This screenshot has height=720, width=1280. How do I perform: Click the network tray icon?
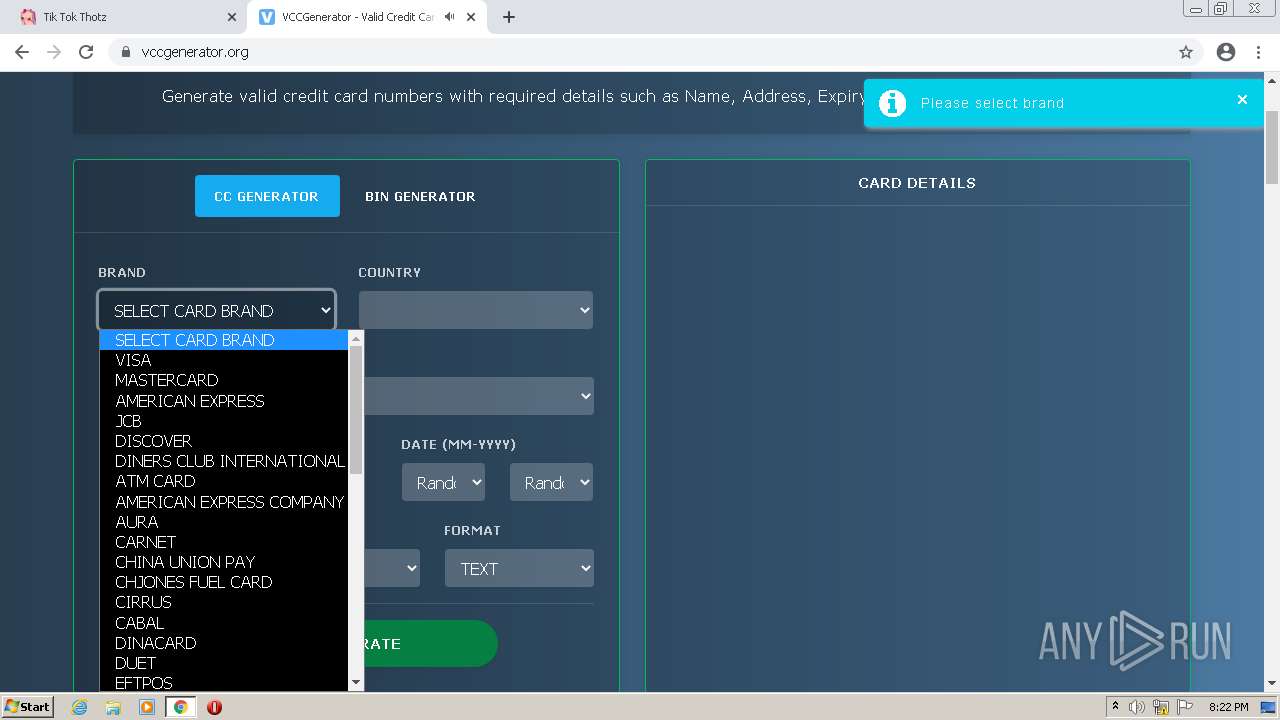1161,707
